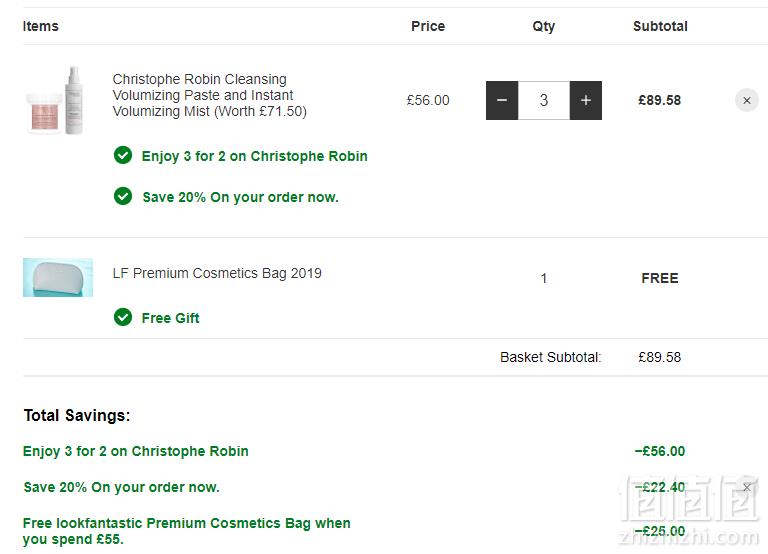The image size is (768, 554).
Task: Click green check beside Save 20% offer
Action: (x=123, y=196)
